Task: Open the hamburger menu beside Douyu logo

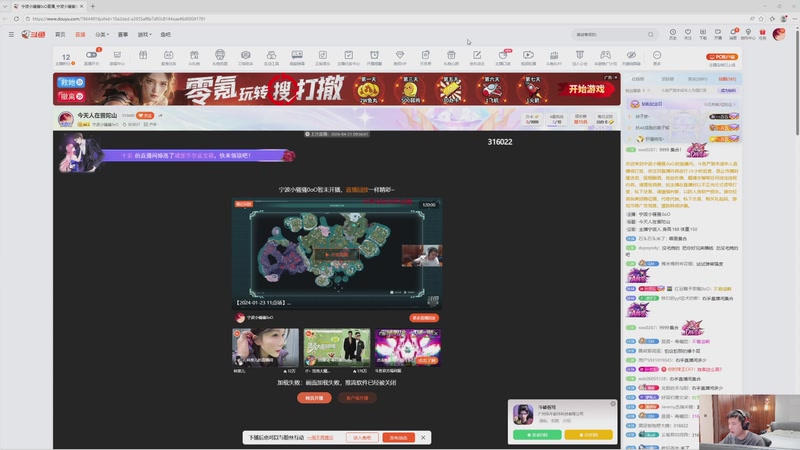Action: (x=11, y=35)
